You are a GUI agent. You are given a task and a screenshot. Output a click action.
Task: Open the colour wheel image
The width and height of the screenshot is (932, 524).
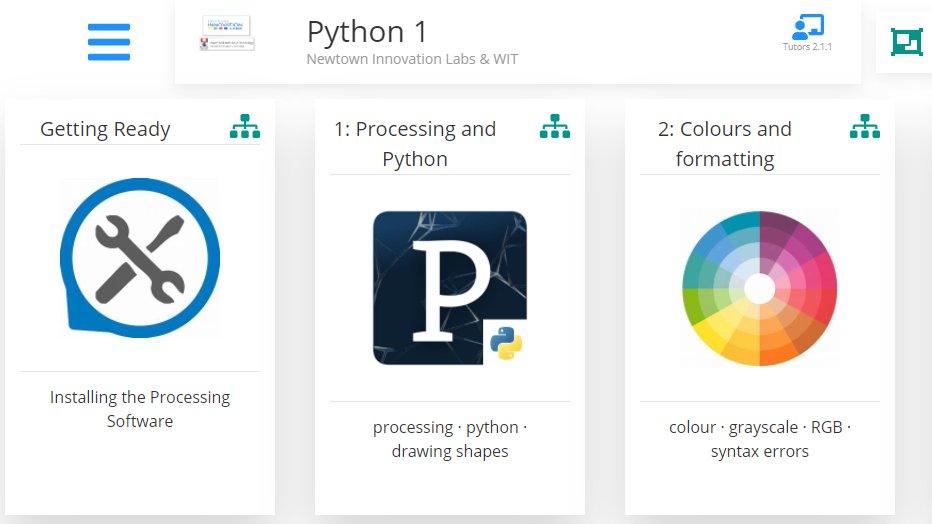[x=760, y=288]
